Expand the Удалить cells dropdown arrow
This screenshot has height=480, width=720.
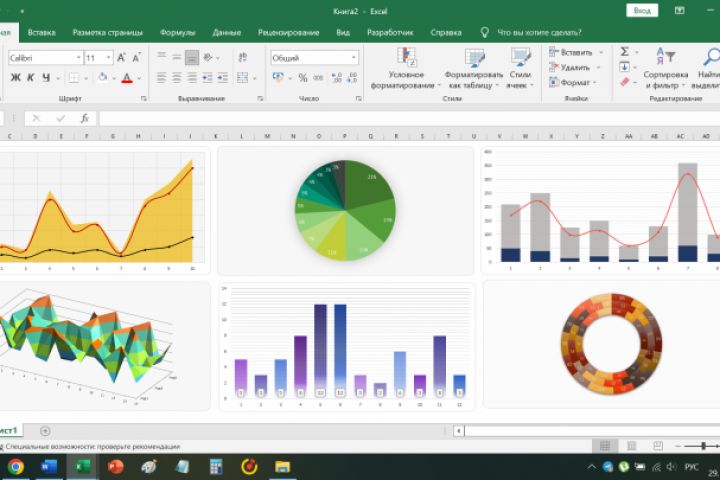(598, 68)
